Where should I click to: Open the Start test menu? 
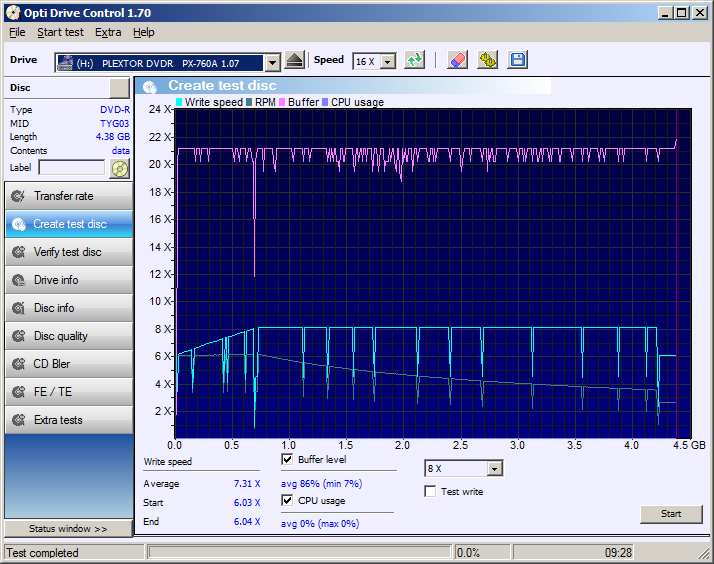tap(61, 32)
